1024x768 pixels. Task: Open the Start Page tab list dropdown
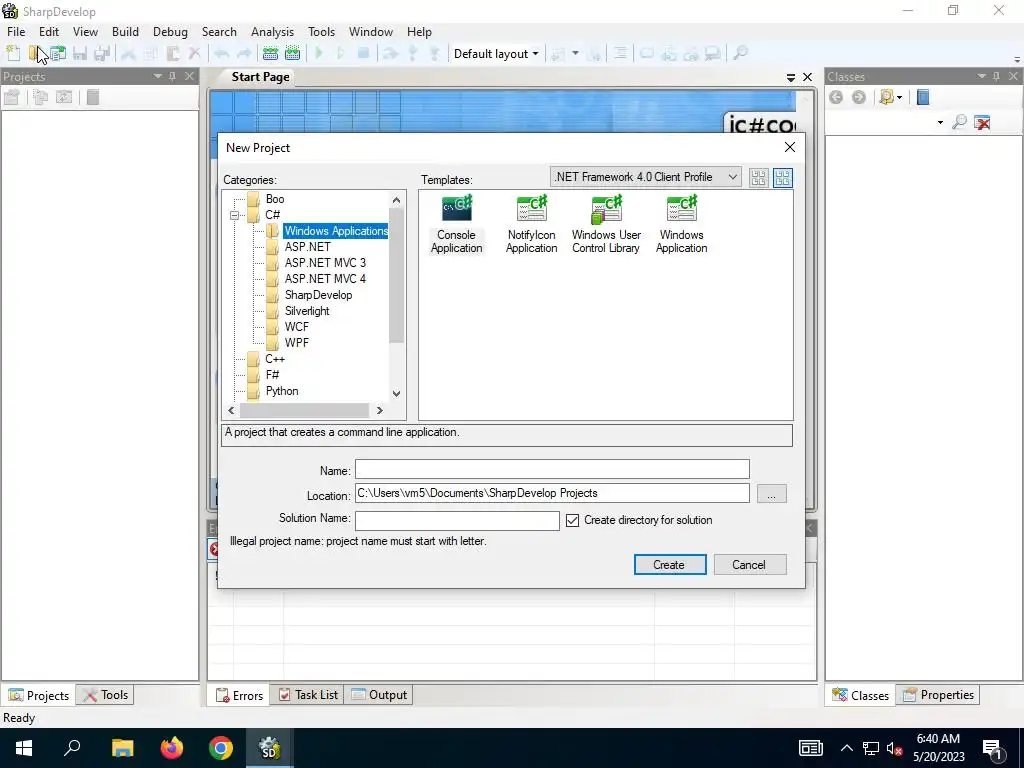(x=791, y=77)
